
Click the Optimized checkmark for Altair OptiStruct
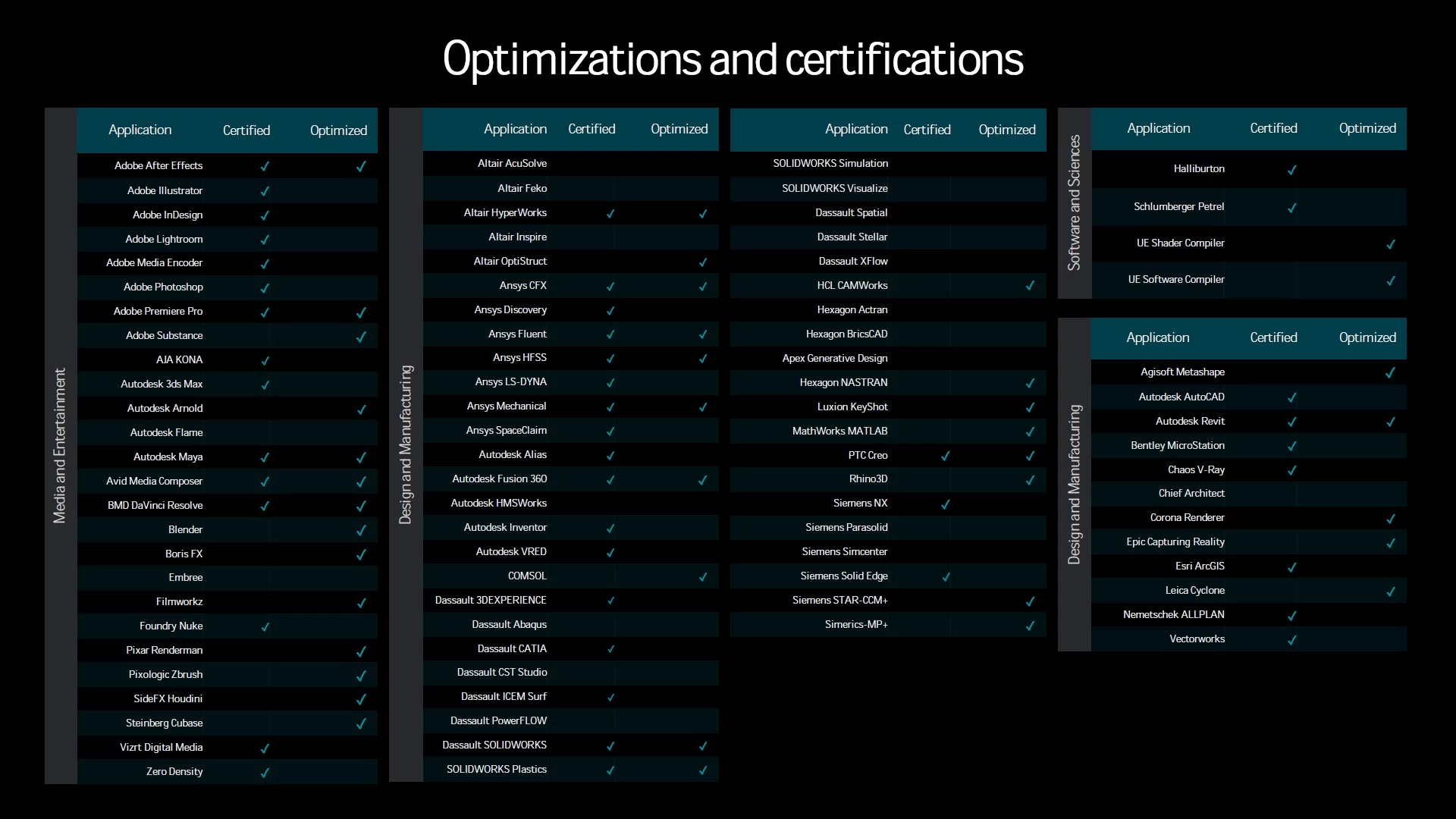click(x=703, y=262)
